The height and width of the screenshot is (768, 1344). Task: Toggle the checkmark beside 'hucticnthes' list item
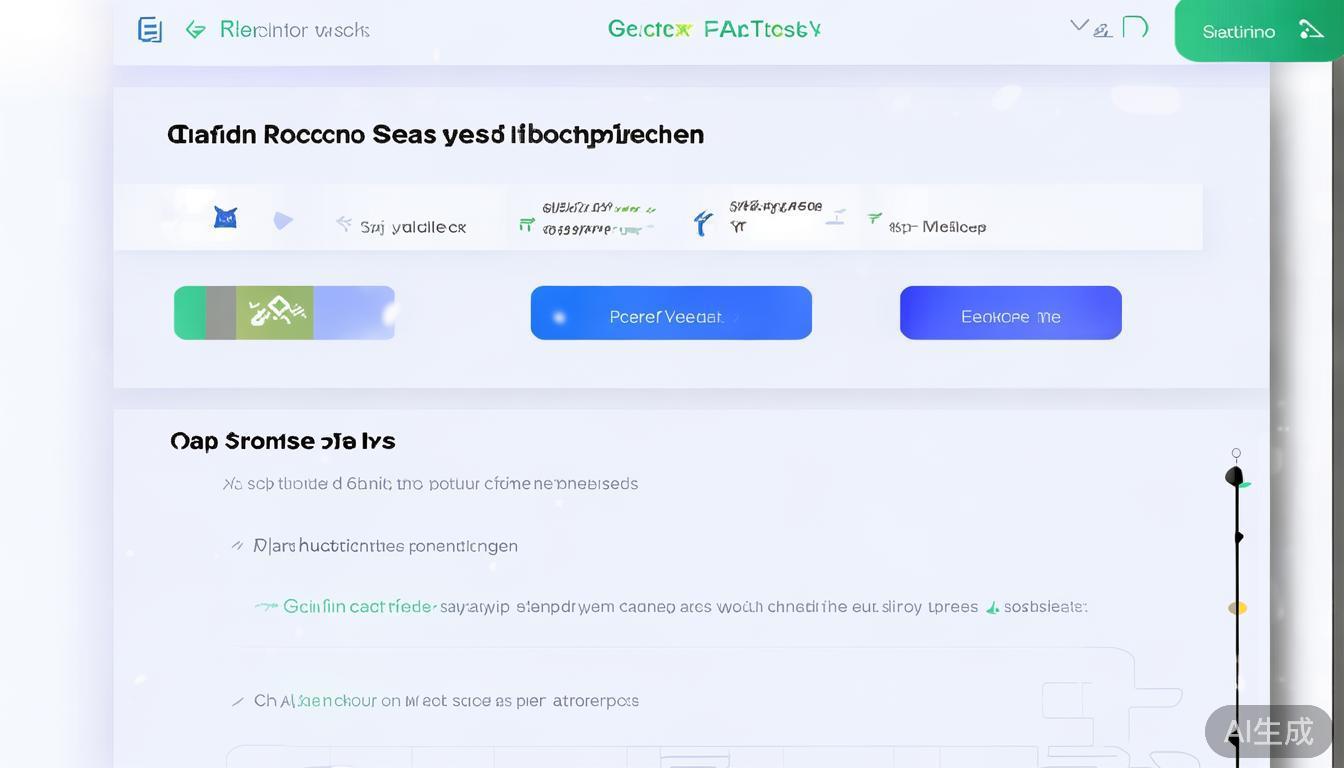[237, 545]
